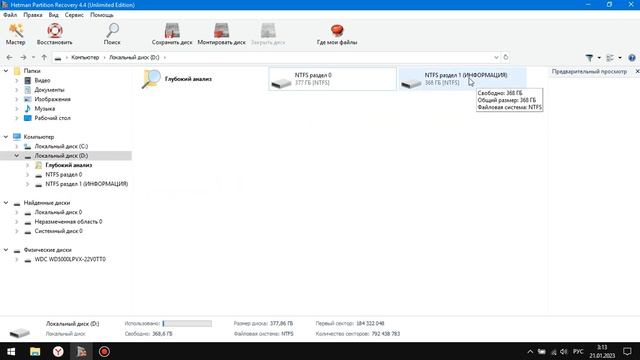Select Локальный диск 0 found disk
Viewport: 640px width, 360px height.
[58, 212]
